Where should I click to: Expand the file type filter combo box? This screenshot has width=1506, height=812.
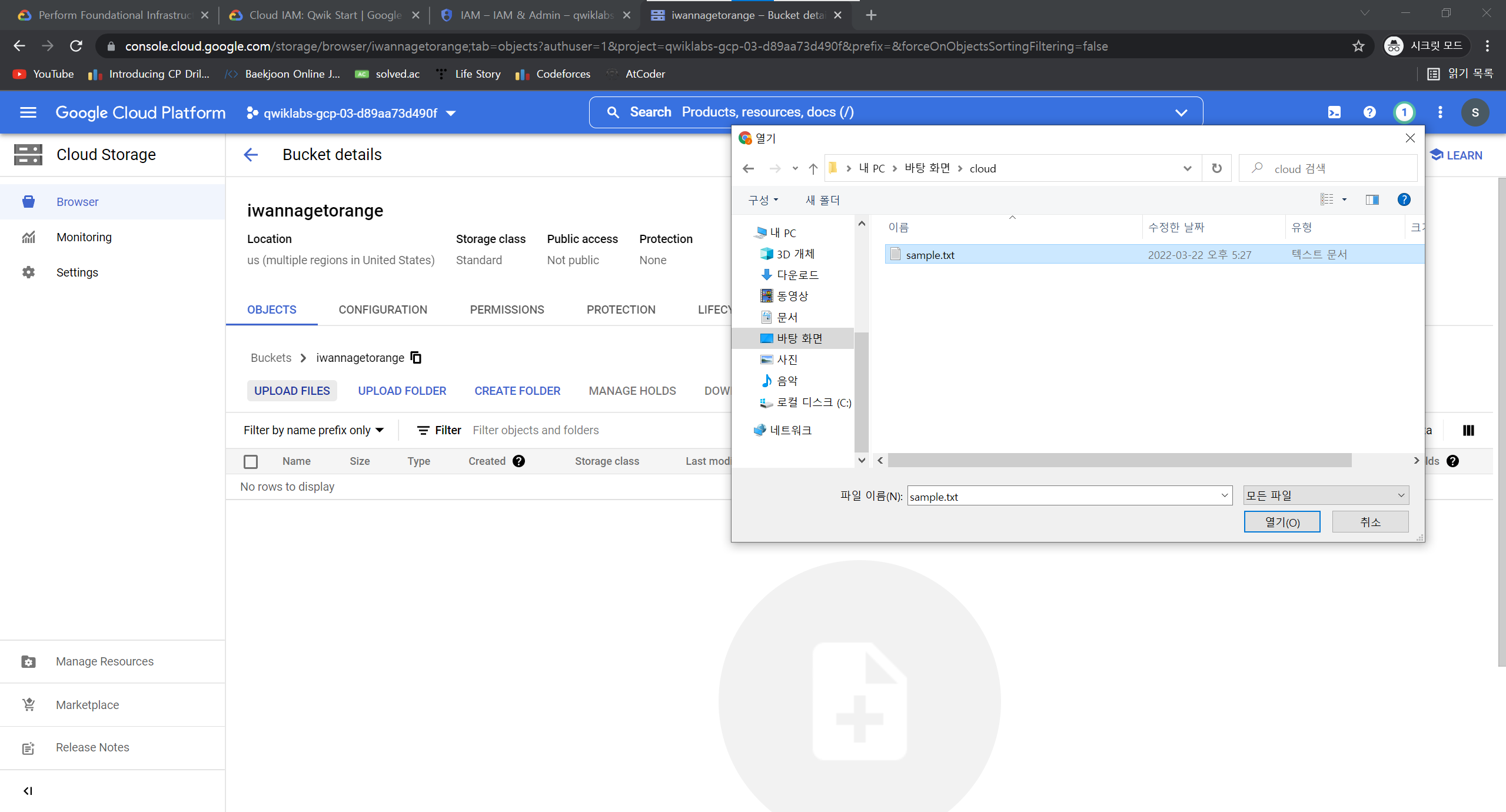click(x=1325, y=495)
